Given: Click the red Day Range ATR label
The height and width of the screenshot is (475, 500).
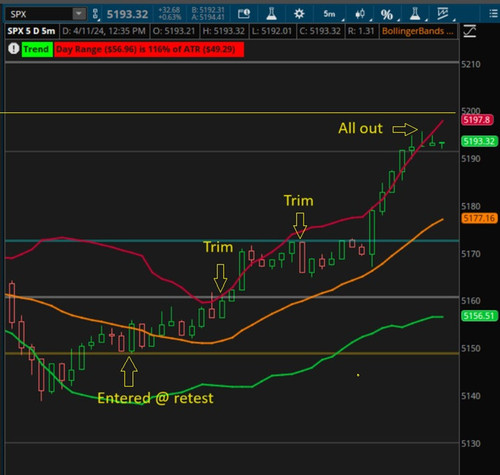Looking at the screenshot, I should click(149, 49).
